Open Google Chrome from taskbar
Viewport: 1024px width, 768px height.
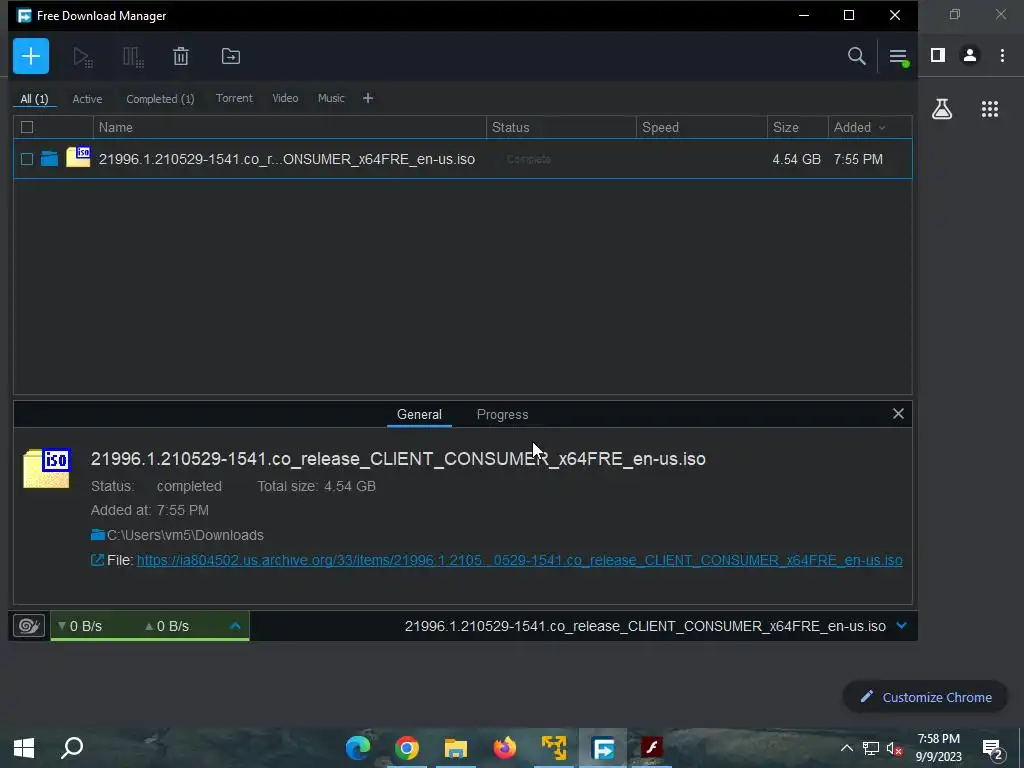pos(406,748)
